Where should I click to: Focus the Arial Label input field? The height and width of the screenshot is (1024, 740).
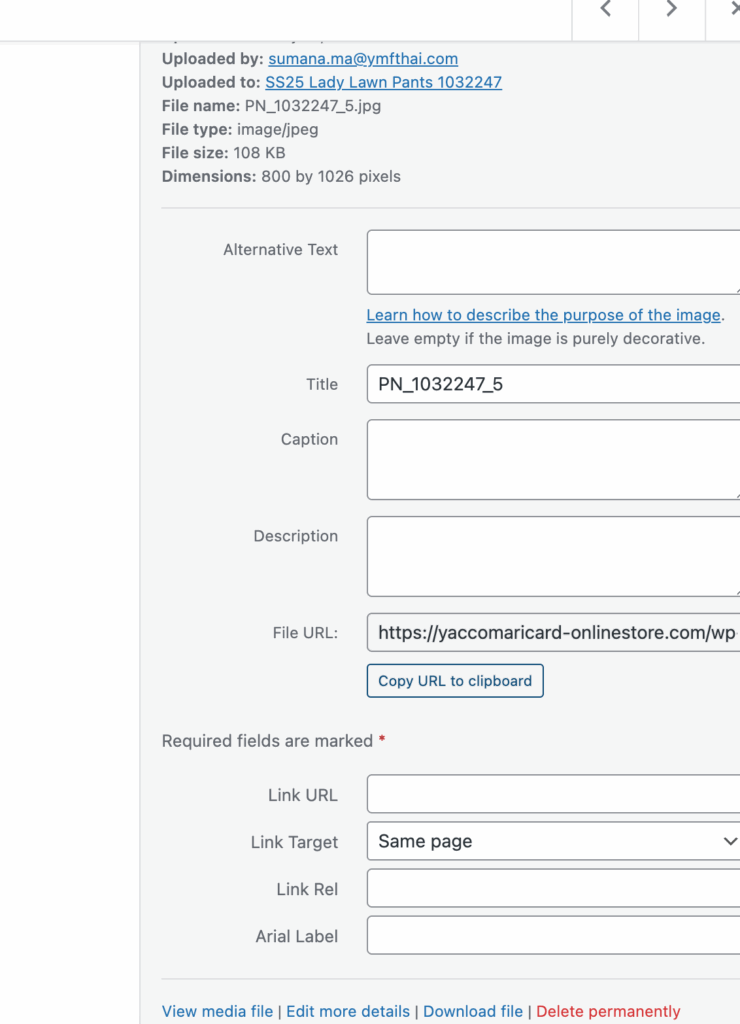coord(553,935)
